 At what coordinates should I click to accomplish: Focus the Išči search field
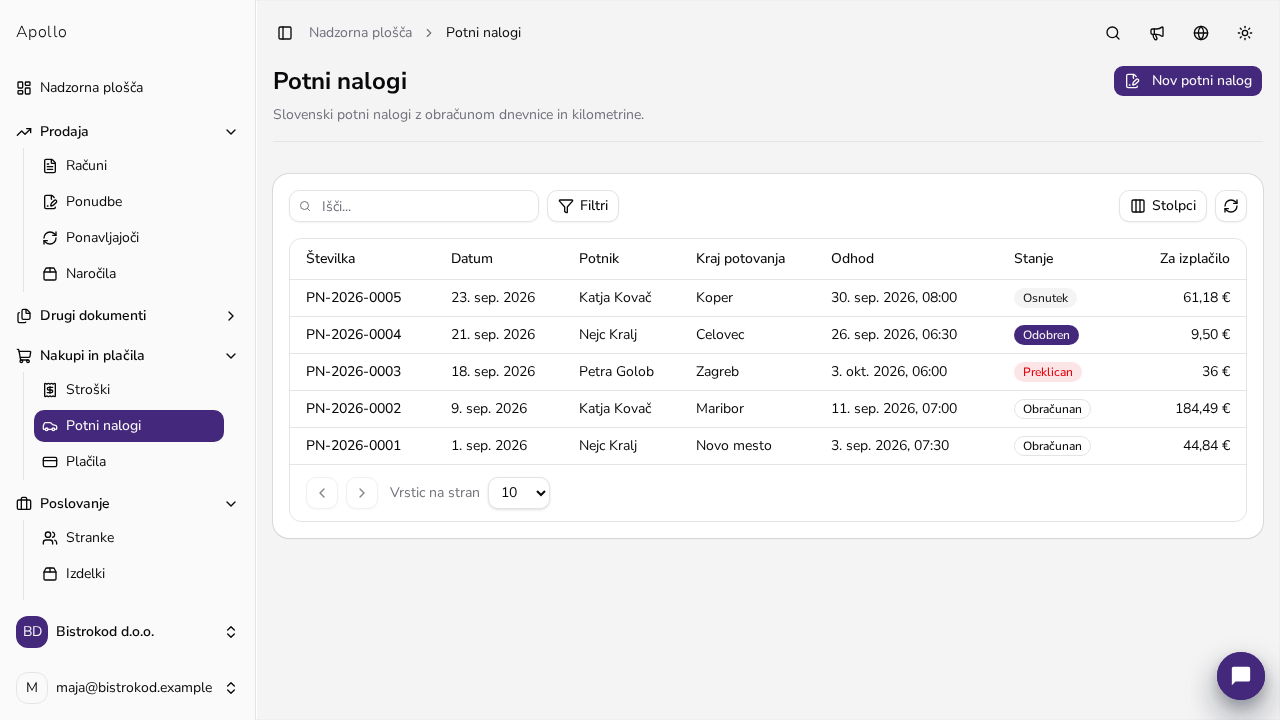[414, 206]
